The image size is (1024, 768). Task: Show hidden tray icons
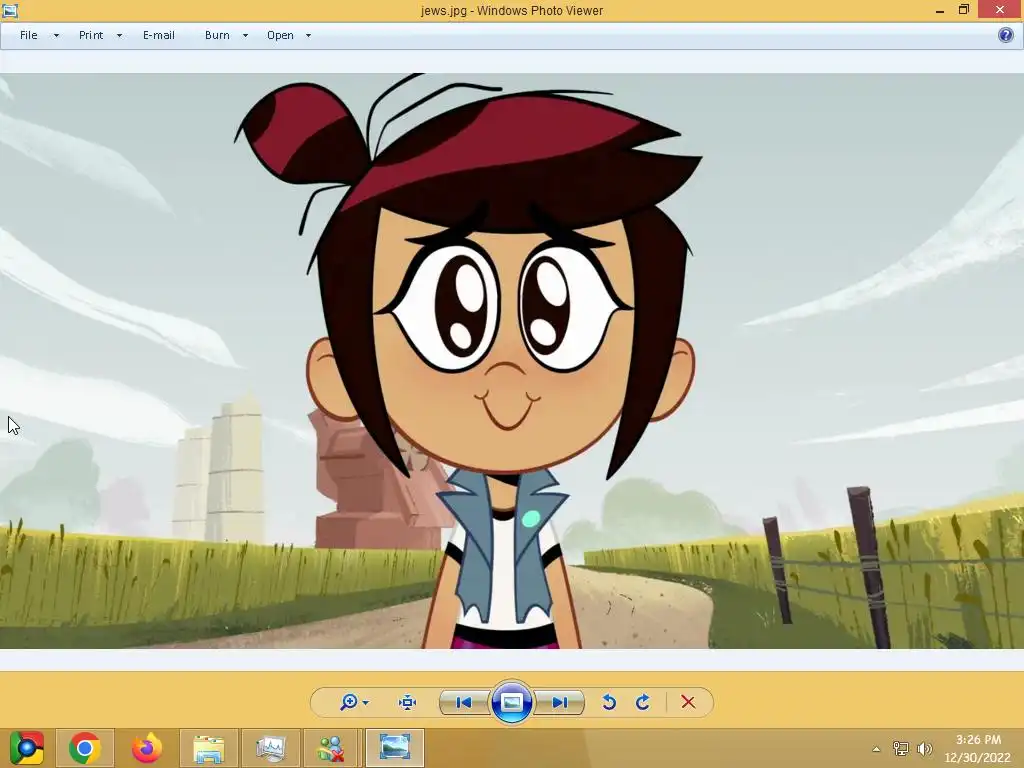coord(876,749)
